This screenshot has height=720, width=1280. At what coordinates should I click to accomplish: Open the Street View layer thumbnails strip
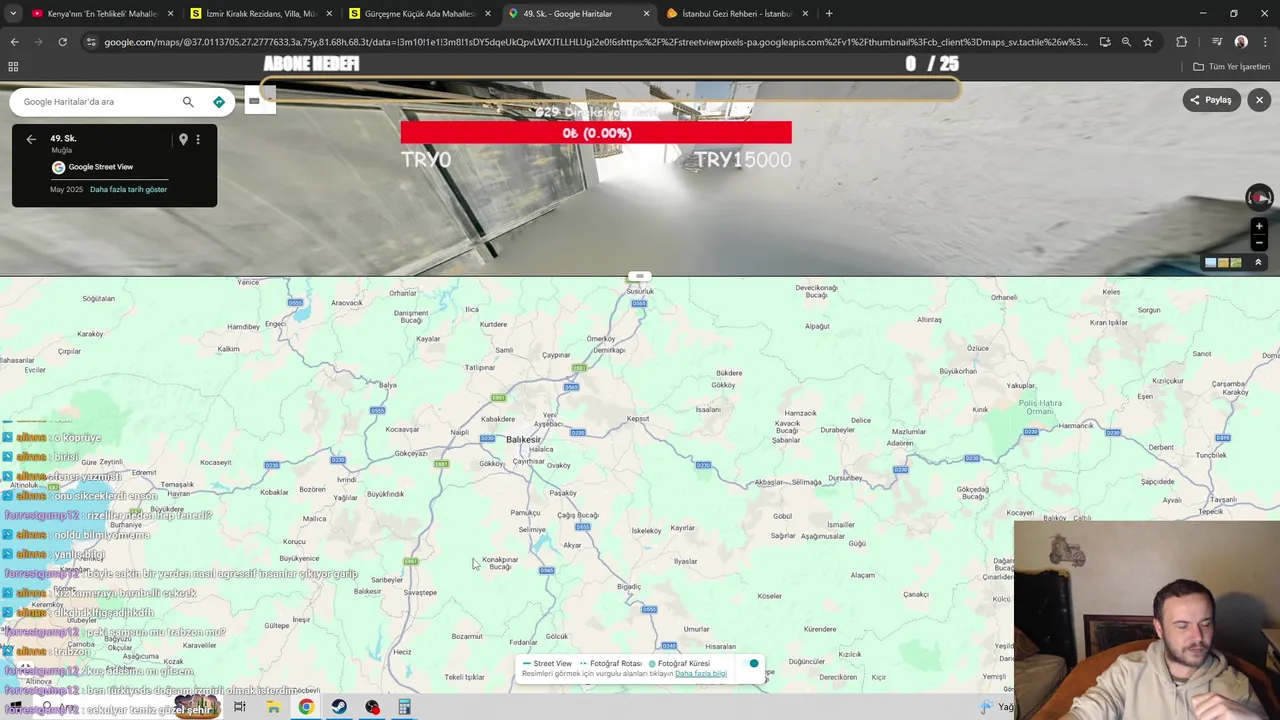[1223, 262]
